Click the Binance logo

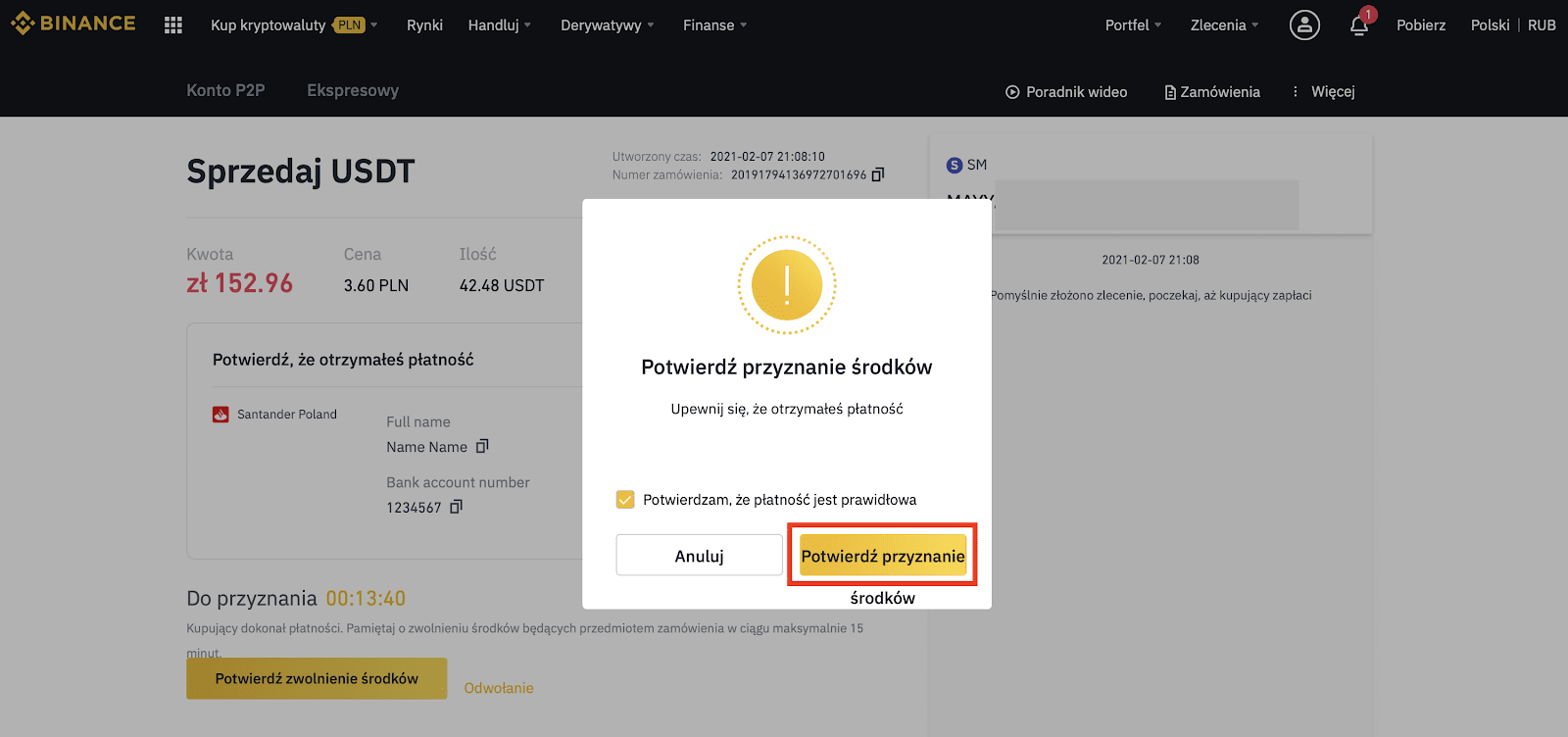pyautogui.click(x=73, y=24)
